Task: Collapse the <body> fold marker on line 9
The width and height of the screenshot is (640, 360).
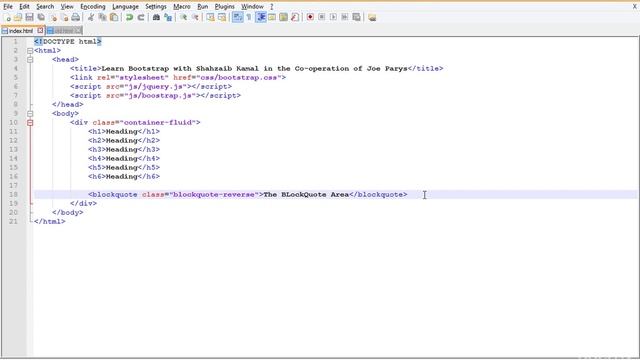Action: click(x=30, y=113)
